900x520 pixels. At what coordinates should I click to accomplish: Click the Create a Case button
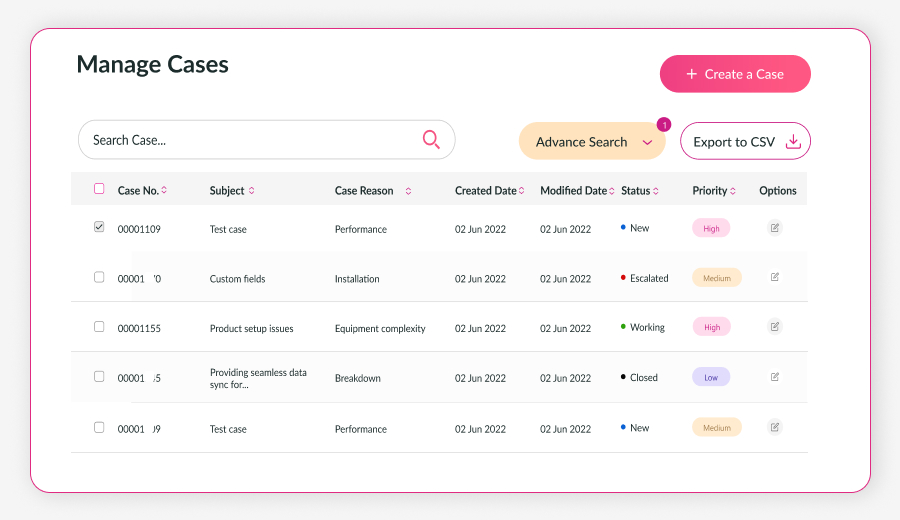coord(735,74)
